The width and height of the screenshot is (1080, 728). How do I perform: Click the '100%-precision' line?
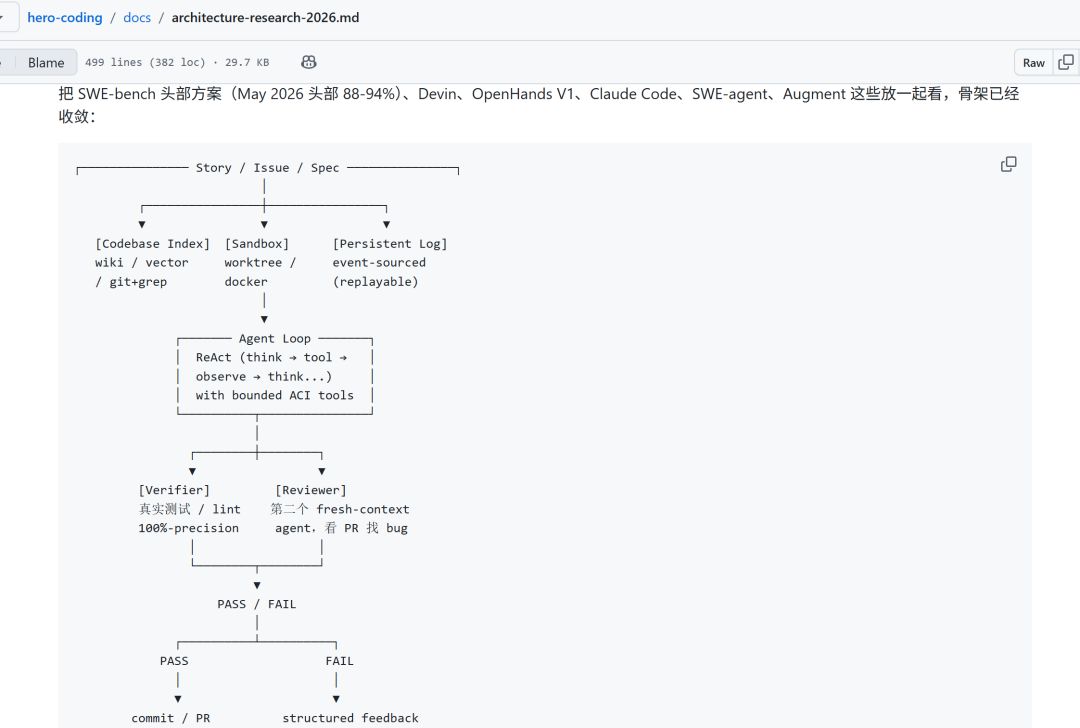(189, 528)
